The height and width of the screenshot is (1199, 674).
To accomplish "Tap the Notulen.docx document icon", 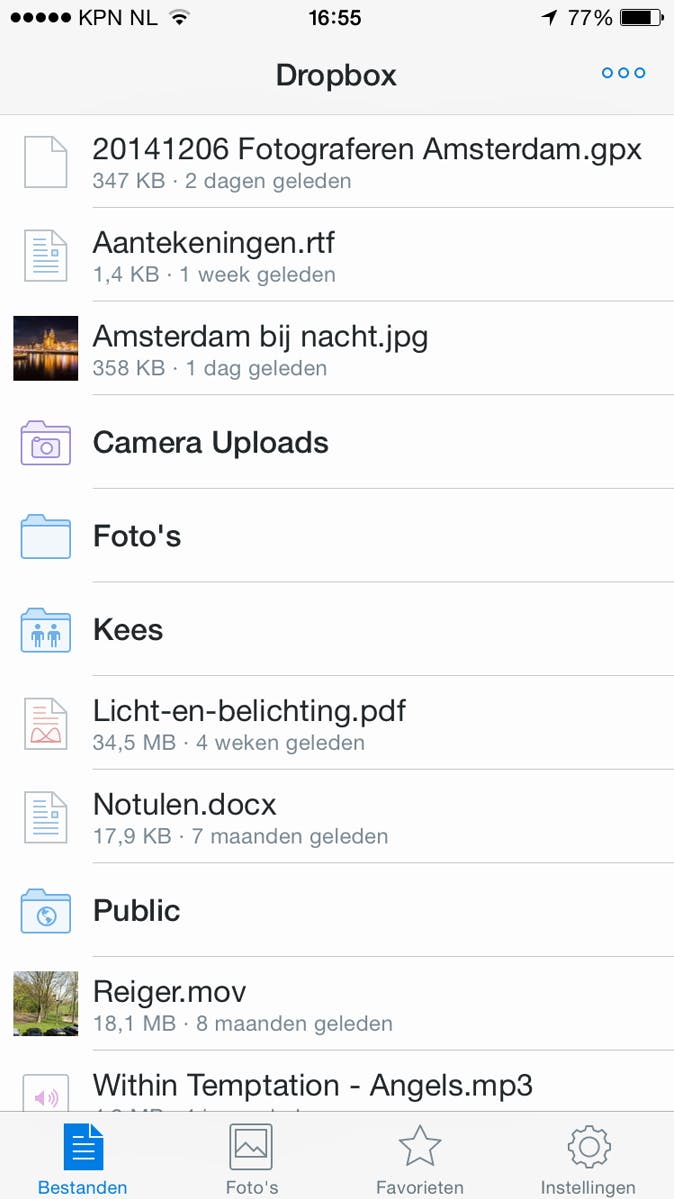I will [x=45, y=817].
